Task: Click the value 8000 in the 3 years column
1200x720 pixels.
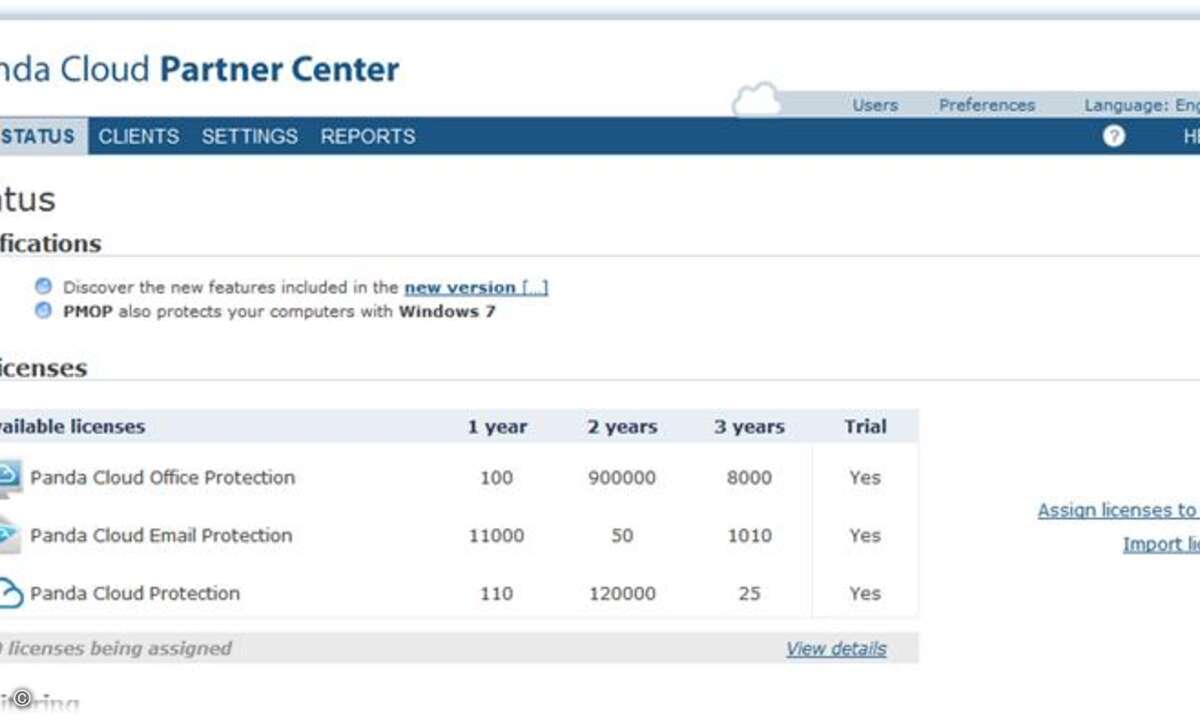Action: coord(749,478)
